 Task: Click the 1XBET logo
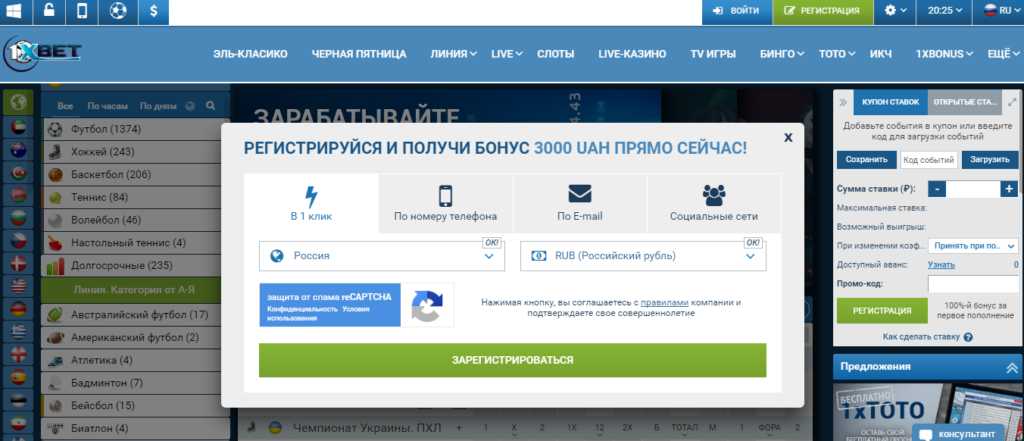pos(42,52)
